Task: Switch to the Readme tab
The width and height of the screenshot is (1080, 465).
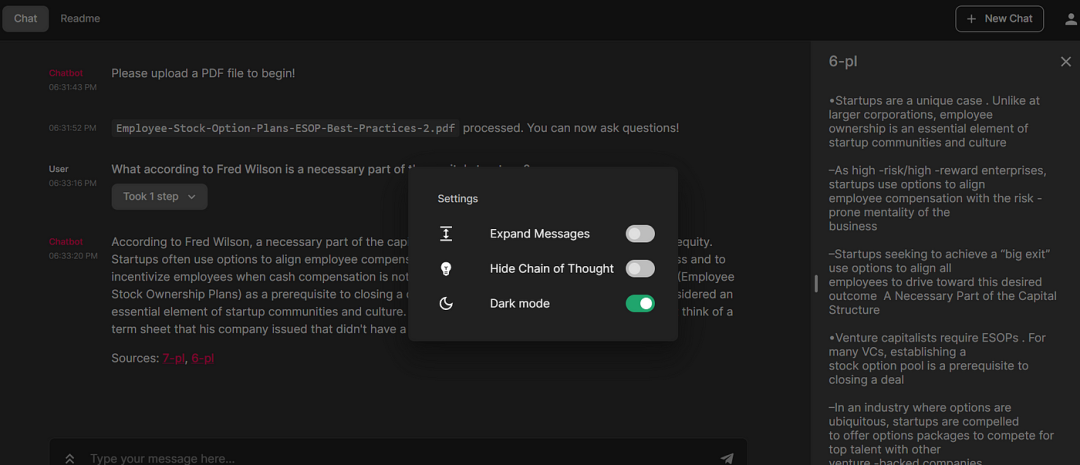Action: tap(80, 19)
